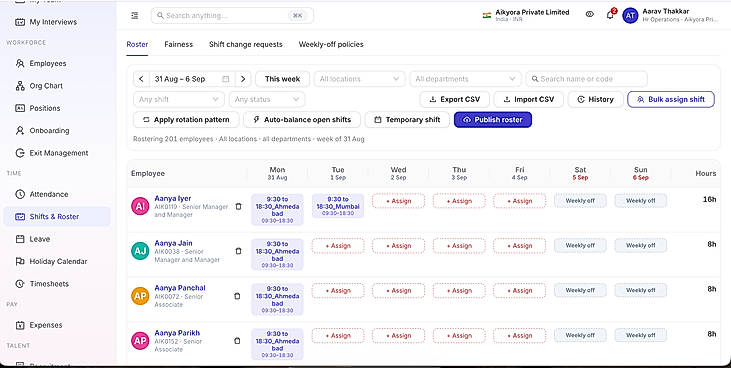Click Aanya Iyer Saturday Weekly off
731x368 pixels.
[x=580, y=201]
